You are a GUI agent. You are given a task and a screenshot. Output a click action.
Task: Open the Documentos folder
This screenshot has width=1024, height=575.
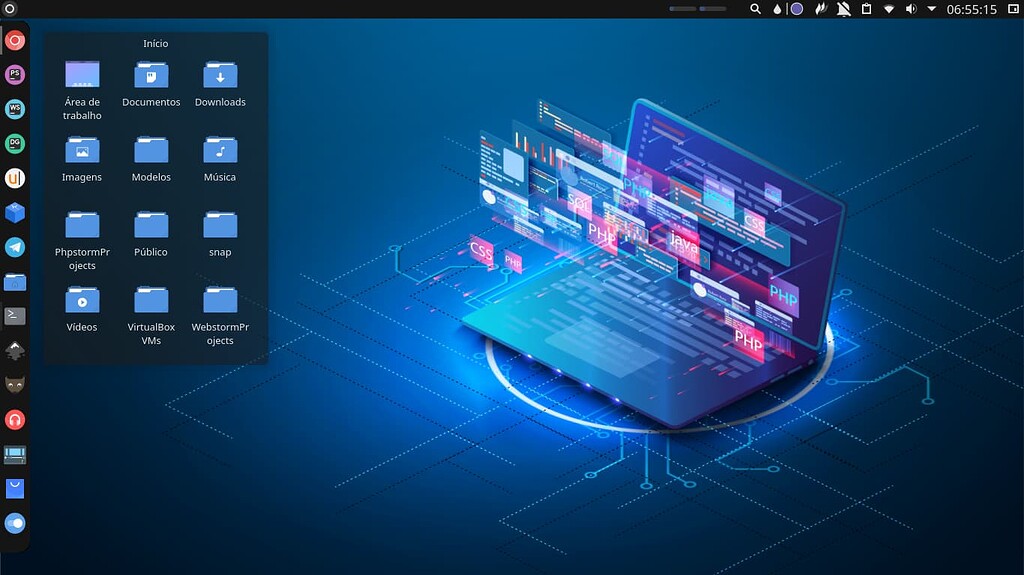pos(151,84)
